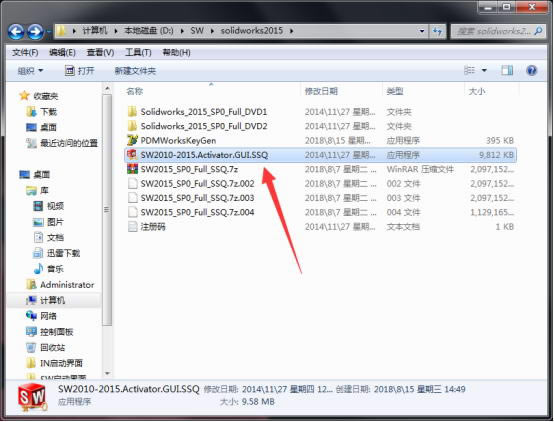Image resolution: width=554 pixels, height=422 pixels.
Task: Click the 打开 toolbar button
Action: click(80, 71)
